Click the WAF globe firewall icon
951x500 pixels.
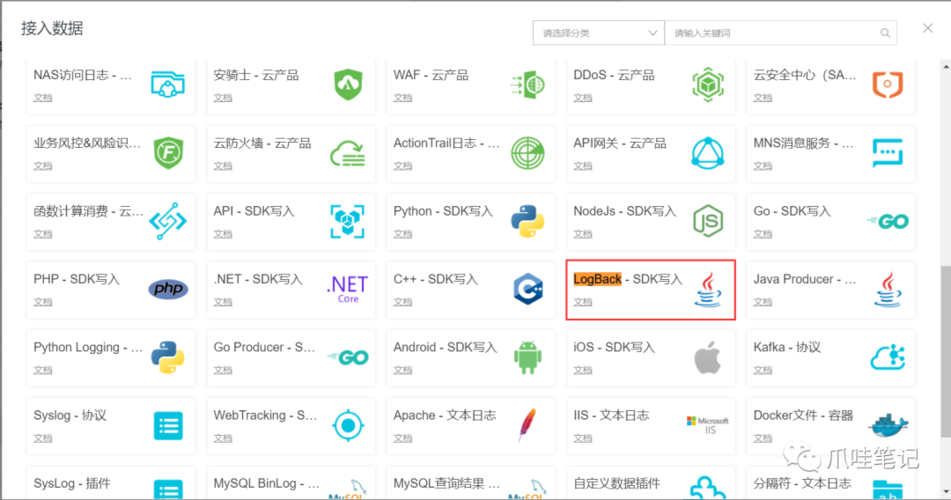click(x=528, y=85)
